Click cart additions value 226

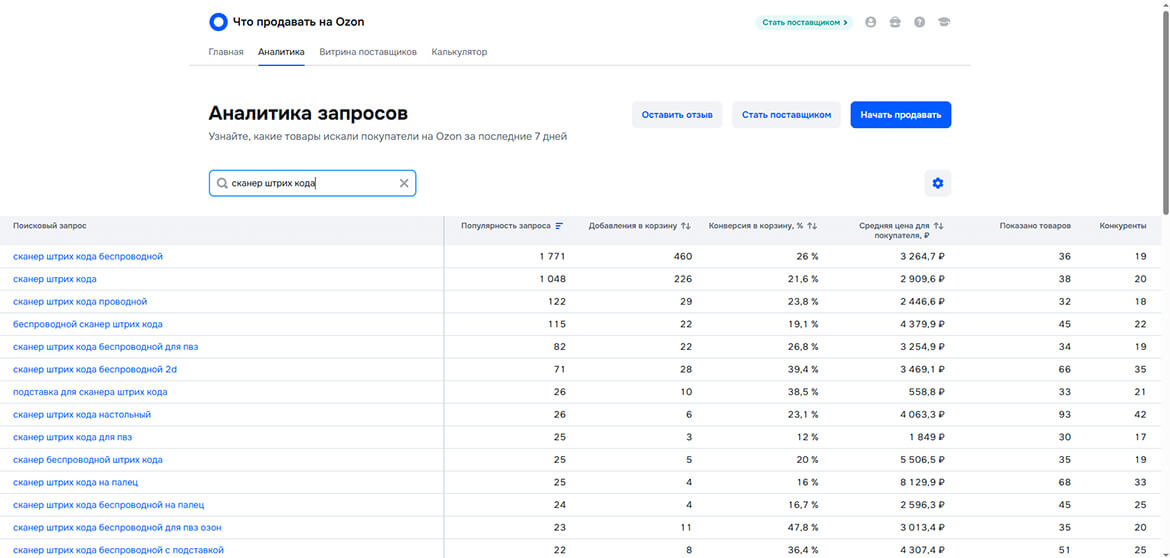(683, 279)
